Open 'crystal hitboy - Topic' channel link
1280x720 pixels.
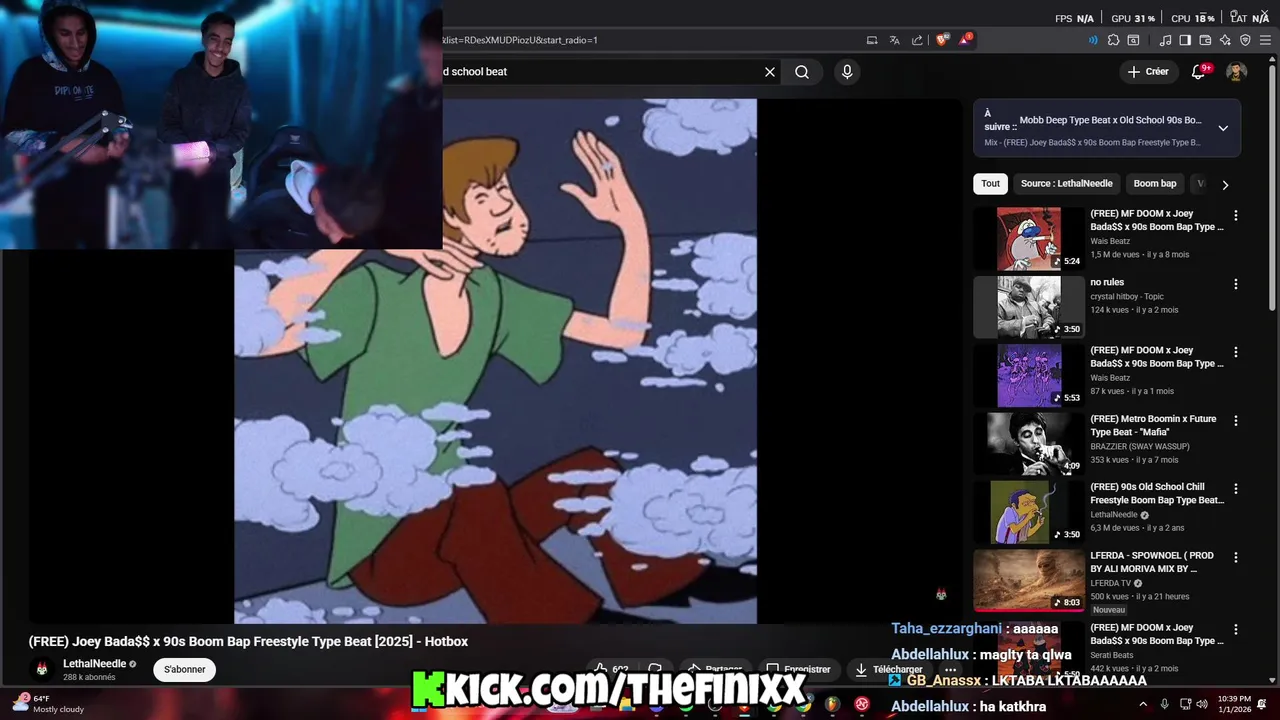pyautogui.click(x=1127, y=297)
